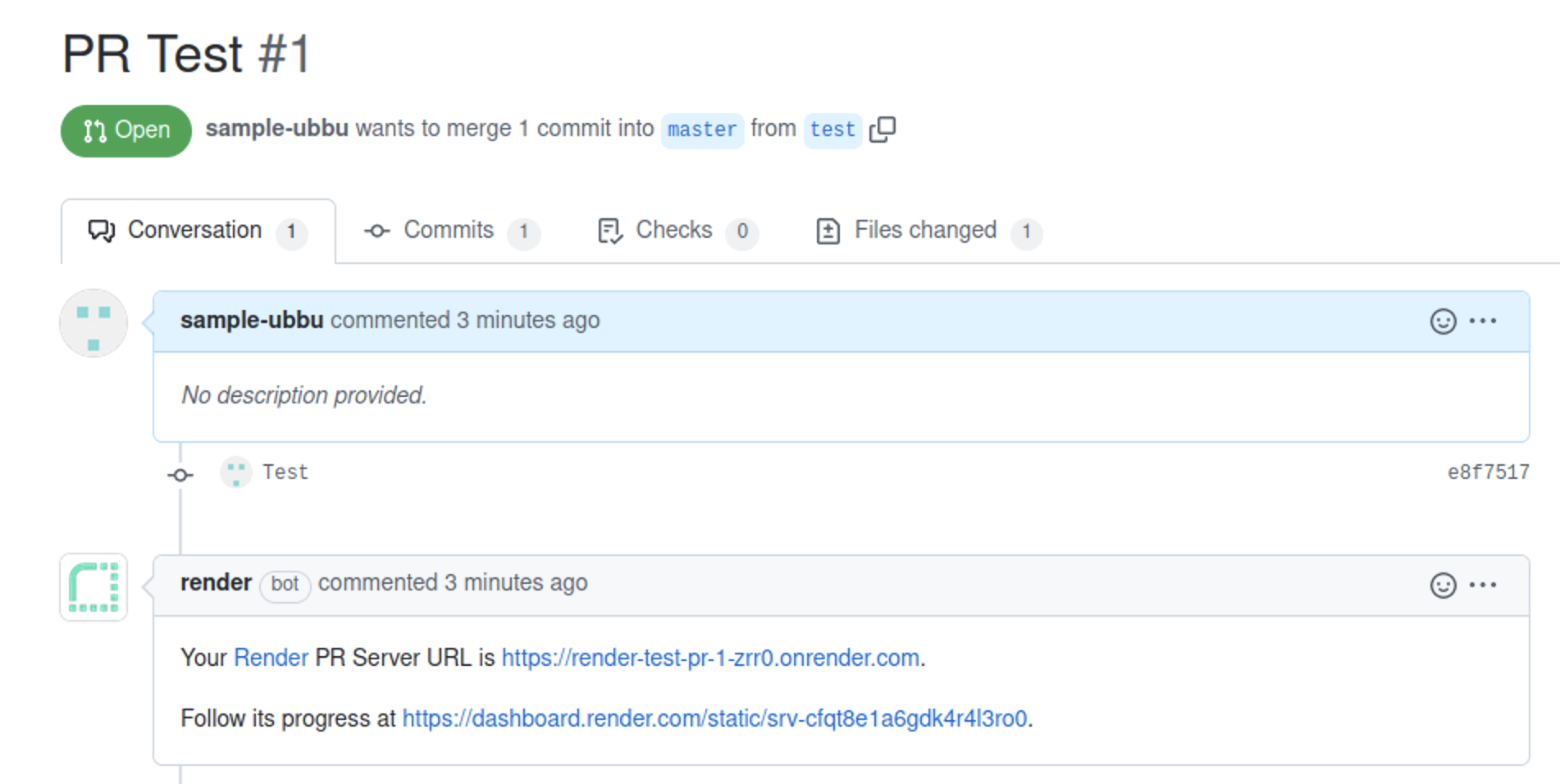Click the test branch label
Screen dimensions: 1560x784
(832, 130)
